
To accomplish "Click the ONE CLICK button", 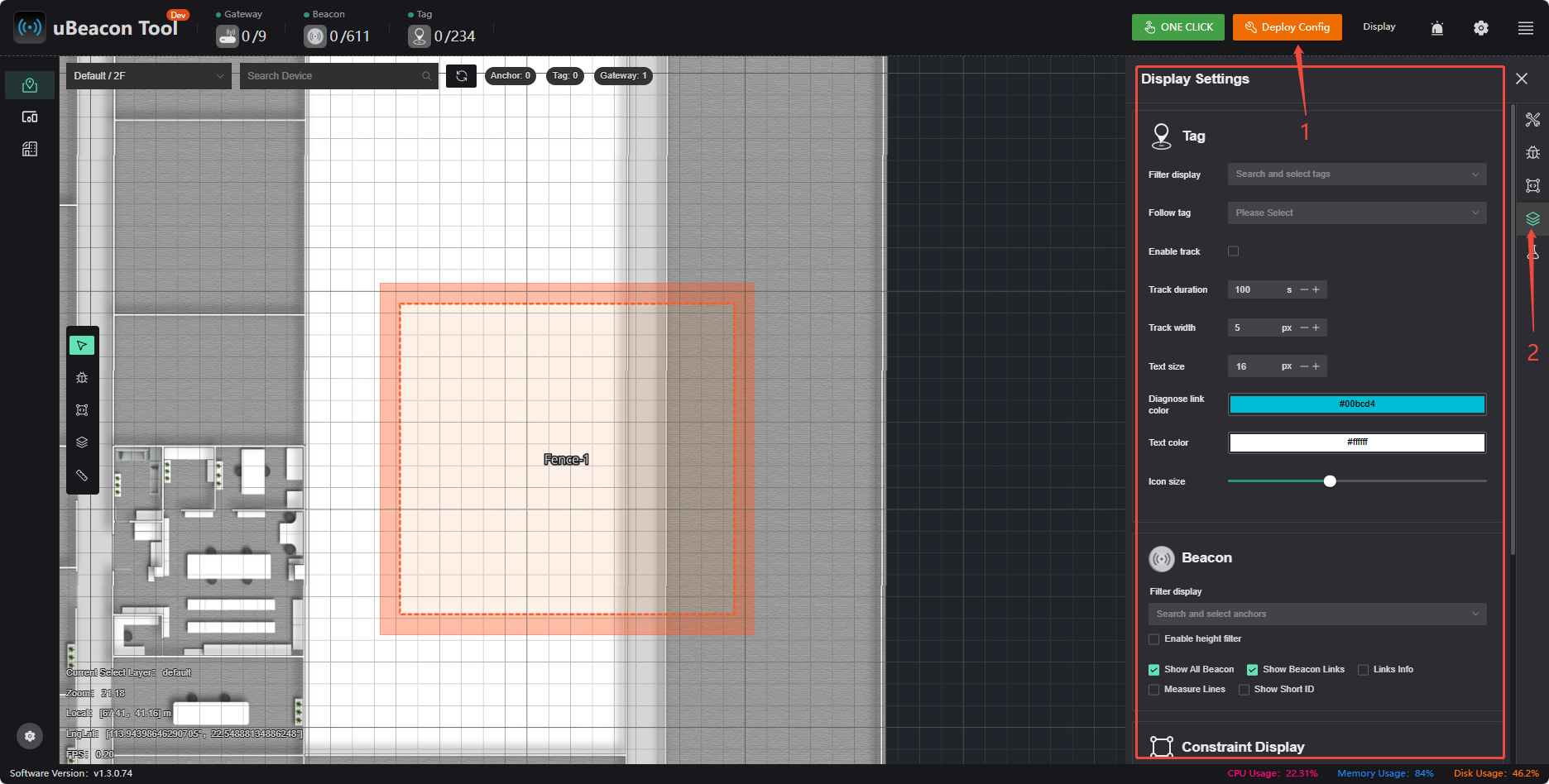I will (1178, 27).
